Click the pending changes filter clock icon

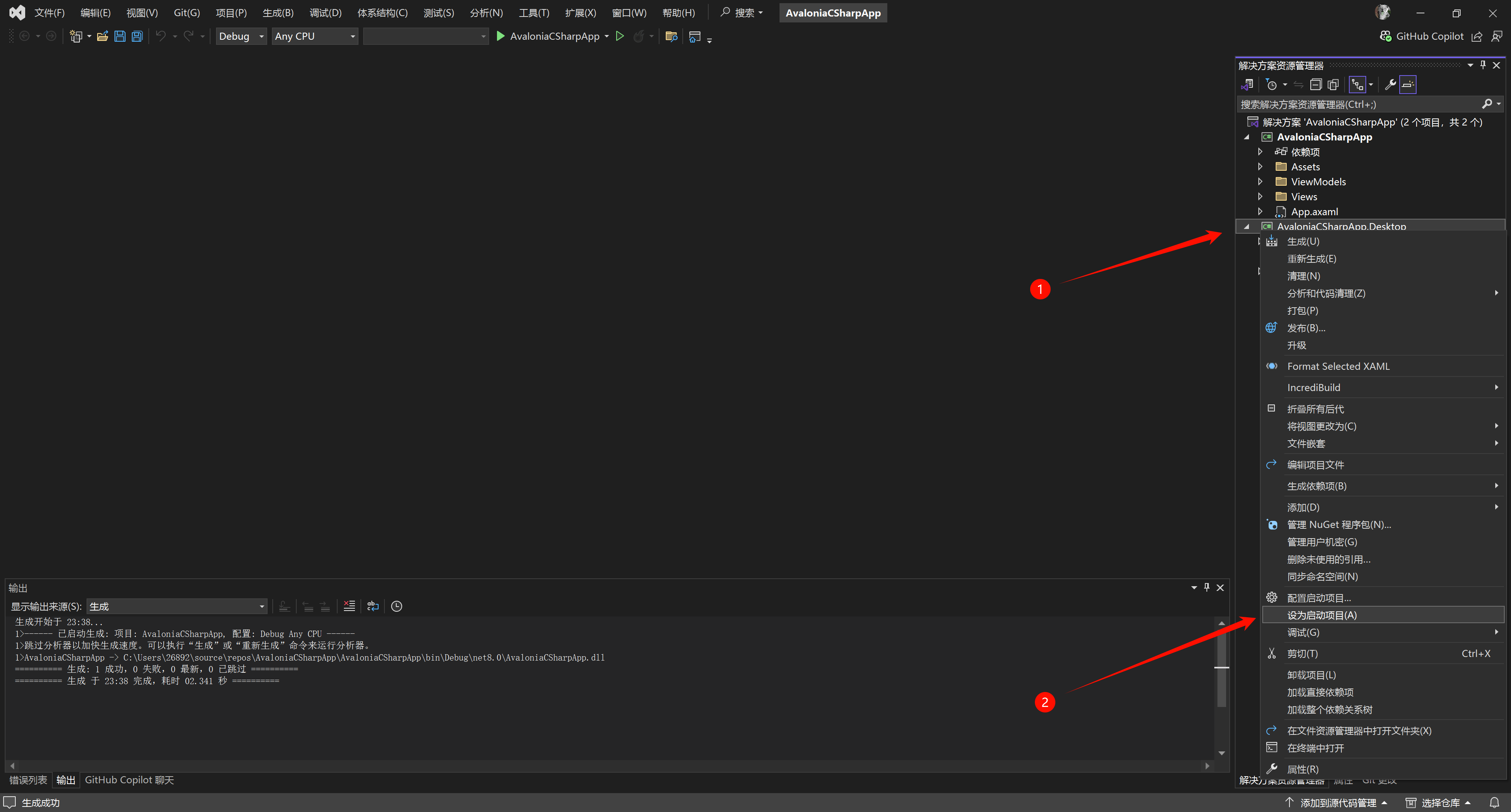[1271, 85]
